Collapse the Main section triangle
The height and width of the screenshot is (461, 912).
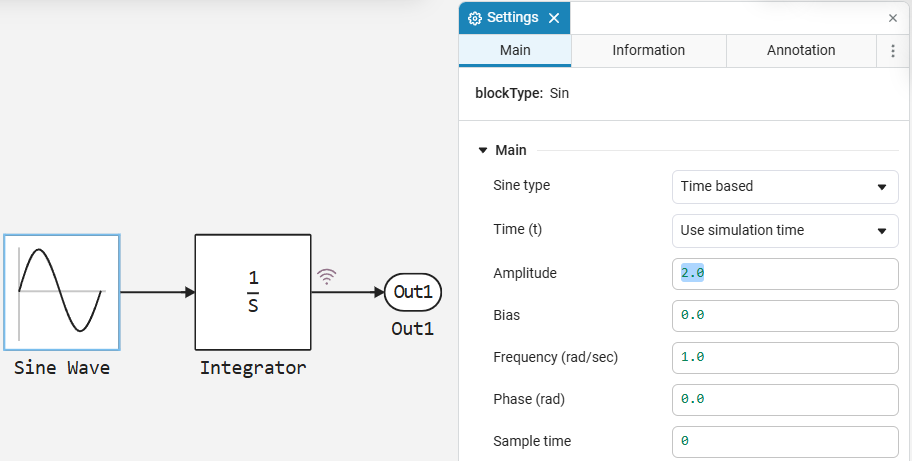coord(482,151)
